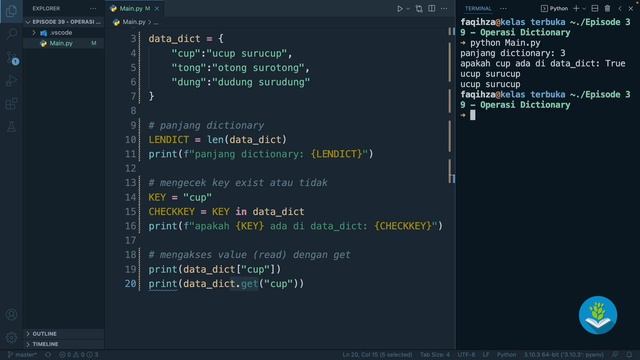Click the EXPLORER panel title
The height and width of the screenshot is (360, 640).
point(46,9)
